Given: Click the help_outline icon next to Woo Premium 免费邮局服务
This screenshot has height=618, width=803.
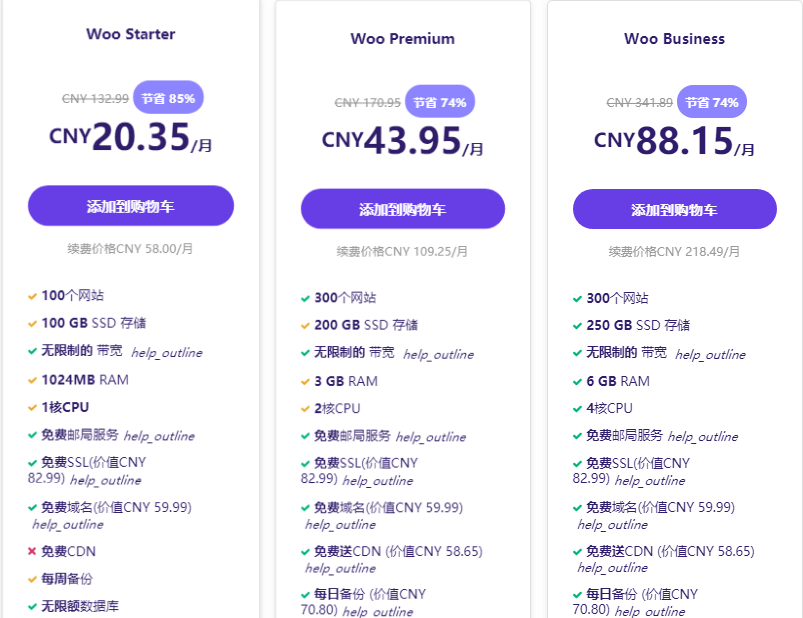Looking at the screenshot, I should click(x=431, y=437).
